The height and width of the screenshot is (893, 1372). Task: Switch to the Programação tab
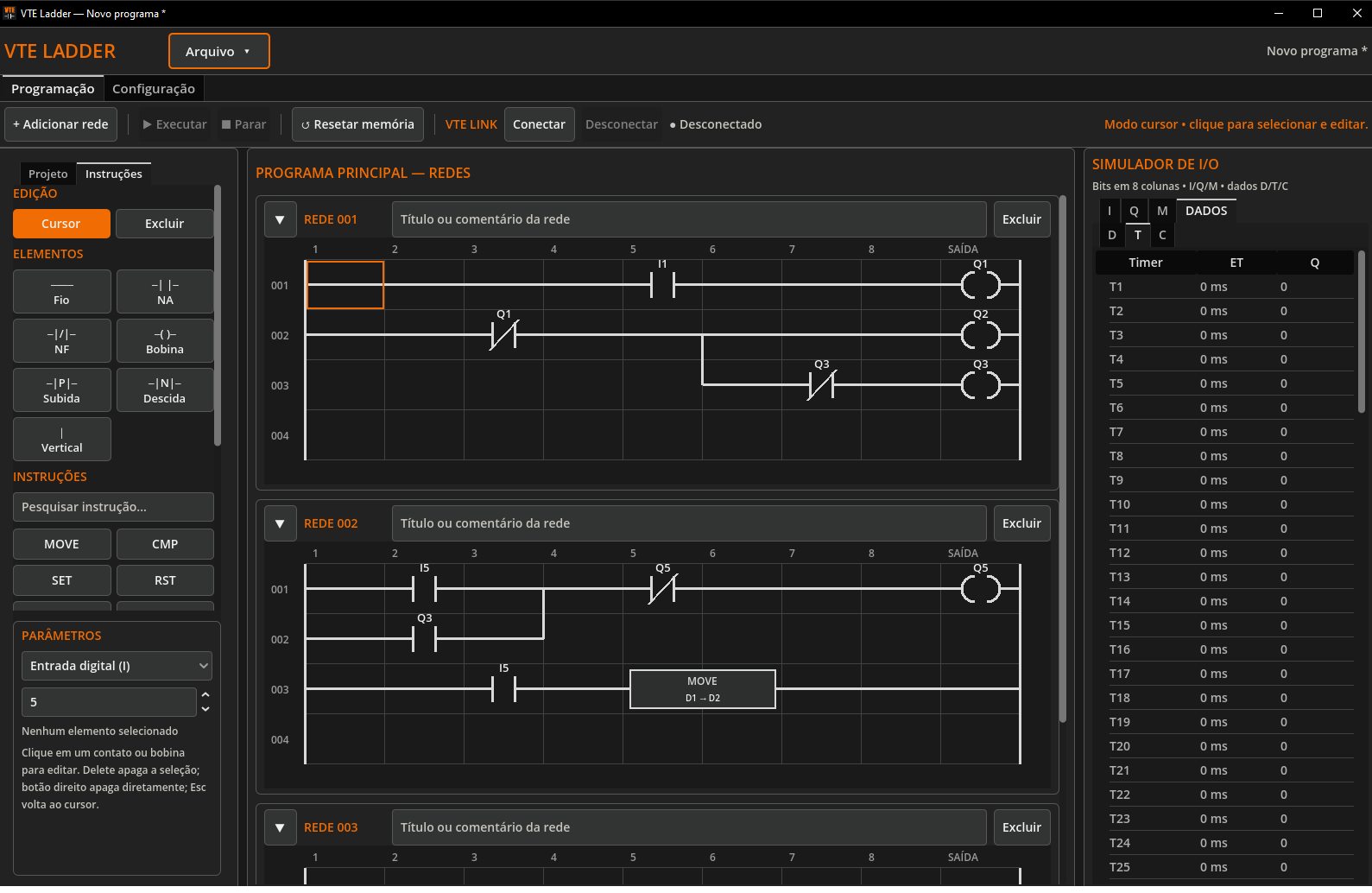point(53,88)
